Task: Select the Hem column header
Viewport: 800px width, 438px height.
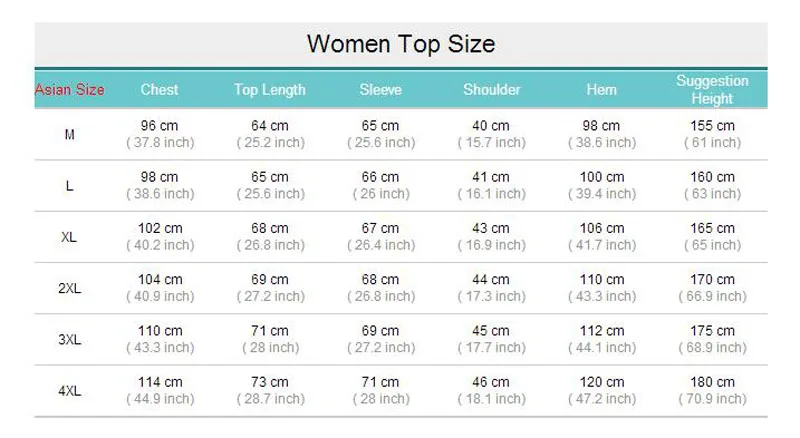Action: click(x=602, y=90)
